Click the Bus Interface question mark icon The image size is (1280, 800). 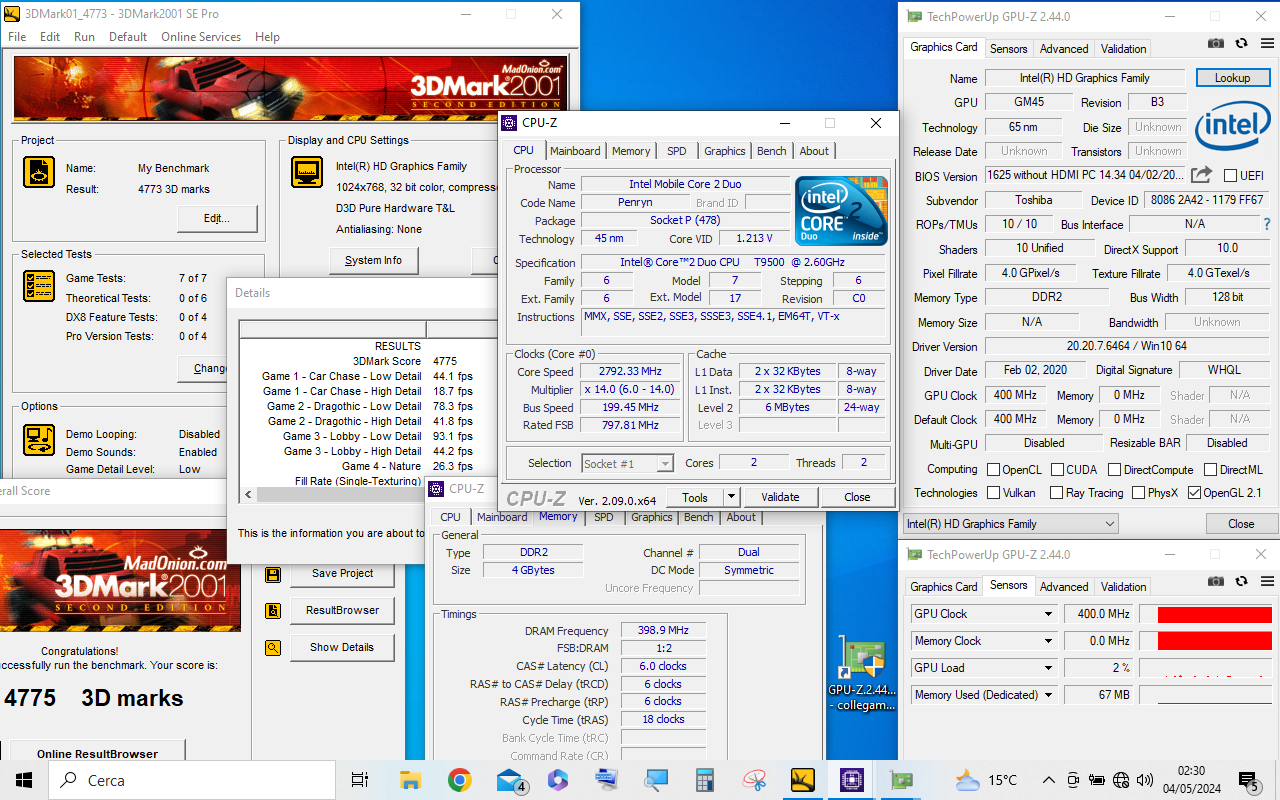[1267, 225]
